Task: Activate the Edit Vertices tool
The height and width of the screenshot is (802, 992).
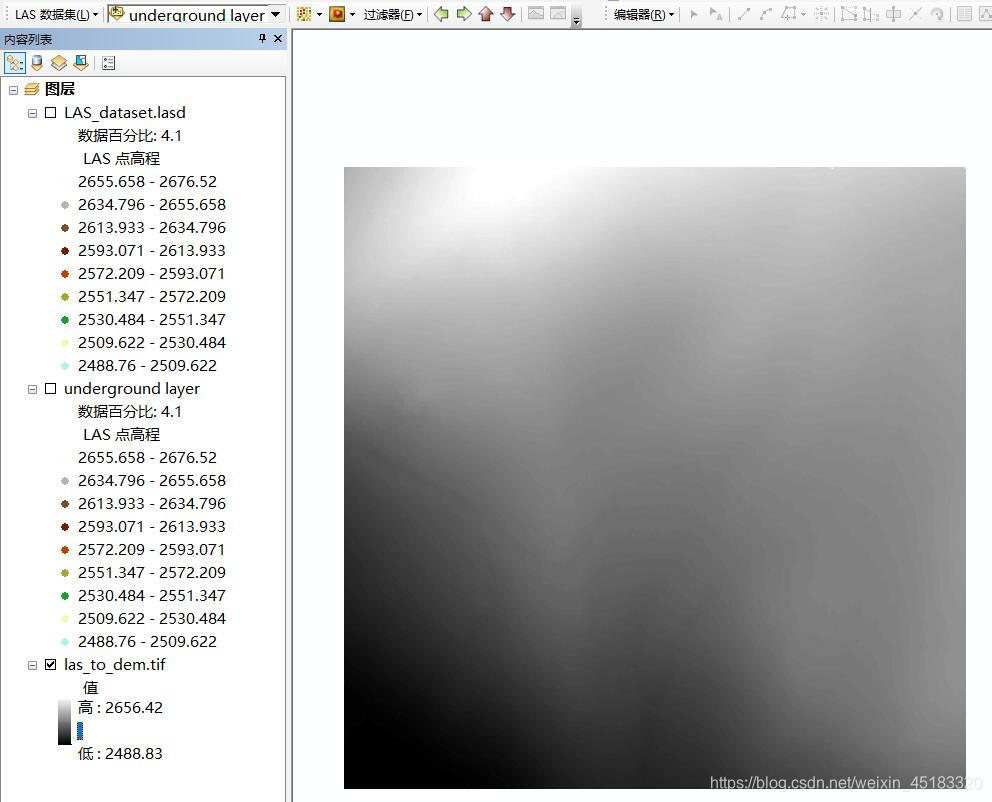Action: pyautogui.click(x=849, y=14)
